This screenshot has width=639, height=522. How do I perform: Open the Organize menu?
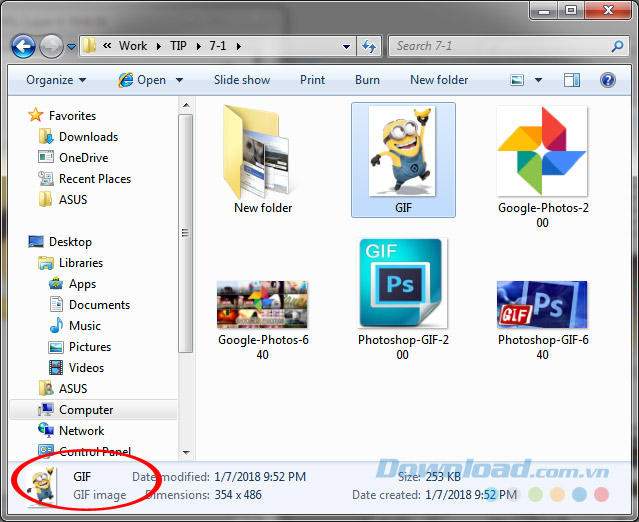(x=56, y=80)
